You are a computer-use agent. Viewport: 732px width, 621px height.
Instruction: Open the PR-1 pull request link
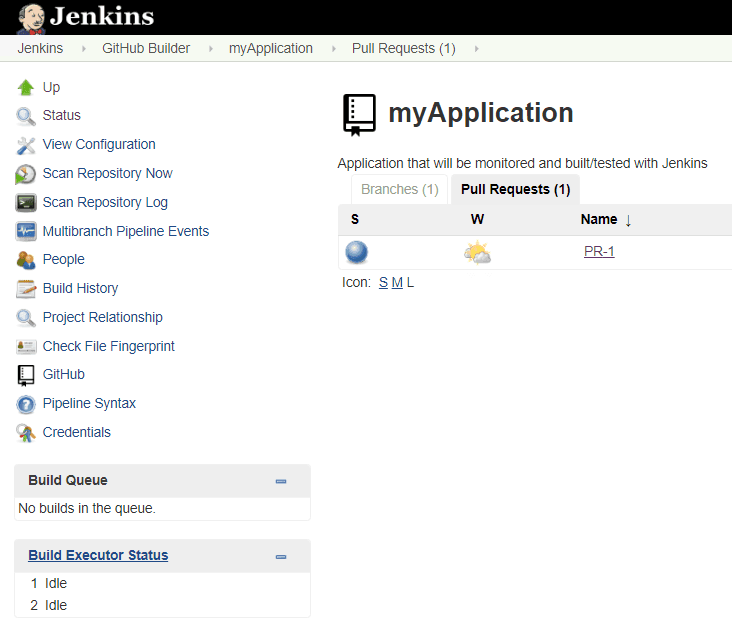click(x=599, y=252)
